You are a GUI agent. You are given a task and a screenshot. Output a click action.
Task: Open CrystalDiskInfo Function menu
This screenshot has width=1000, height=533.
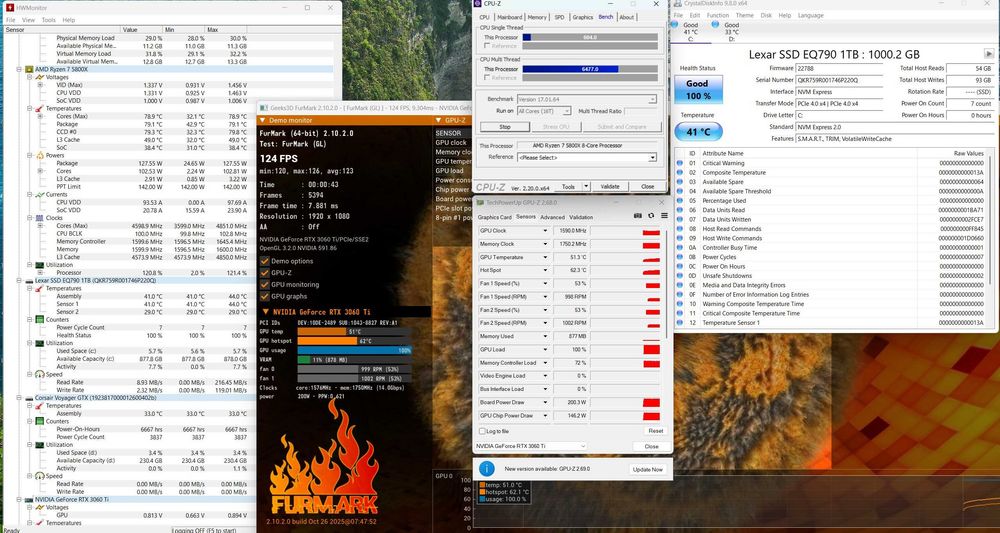718,15
